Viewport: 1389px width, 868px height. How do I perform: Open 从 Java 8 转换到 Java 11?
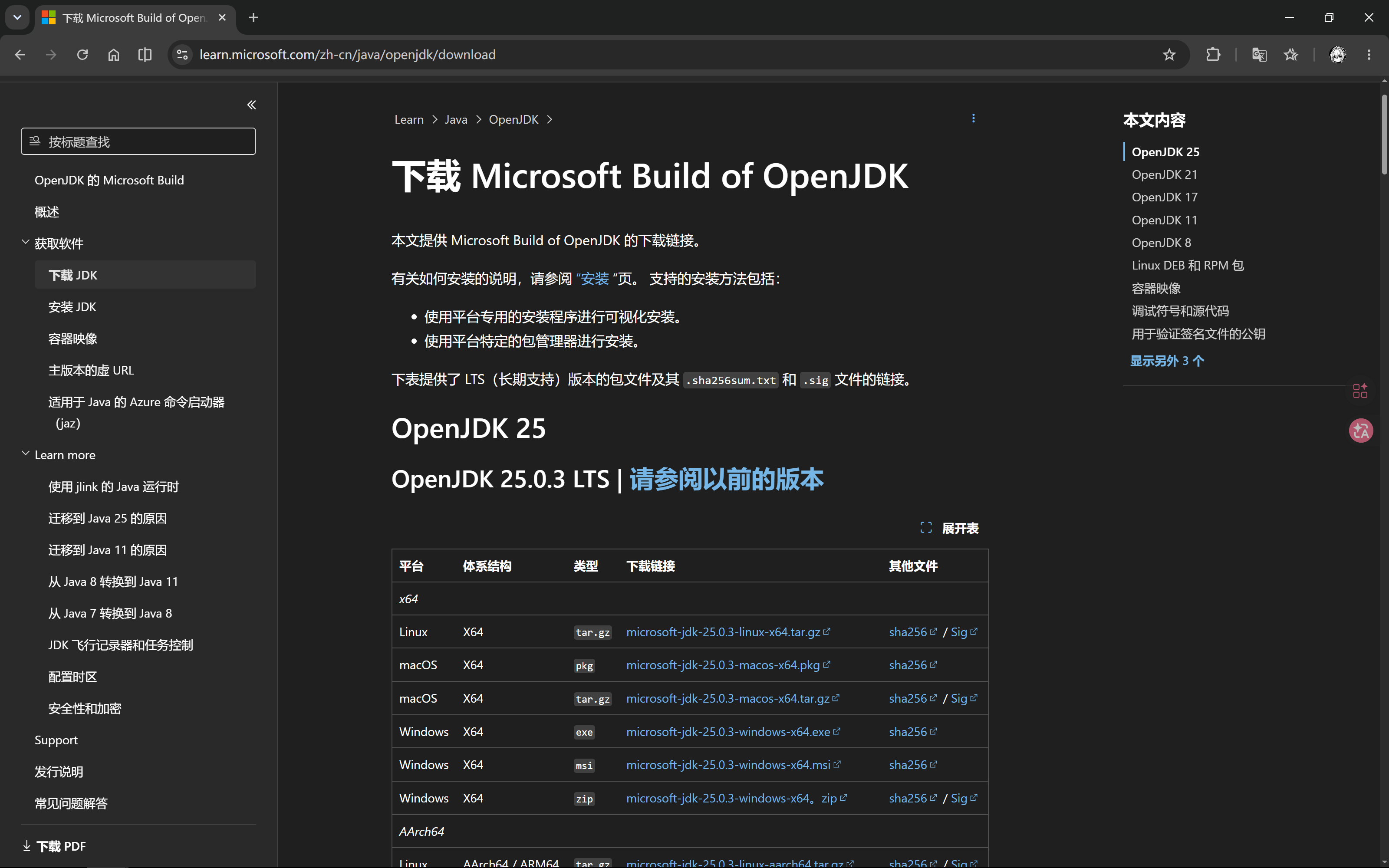coord(113,582)
